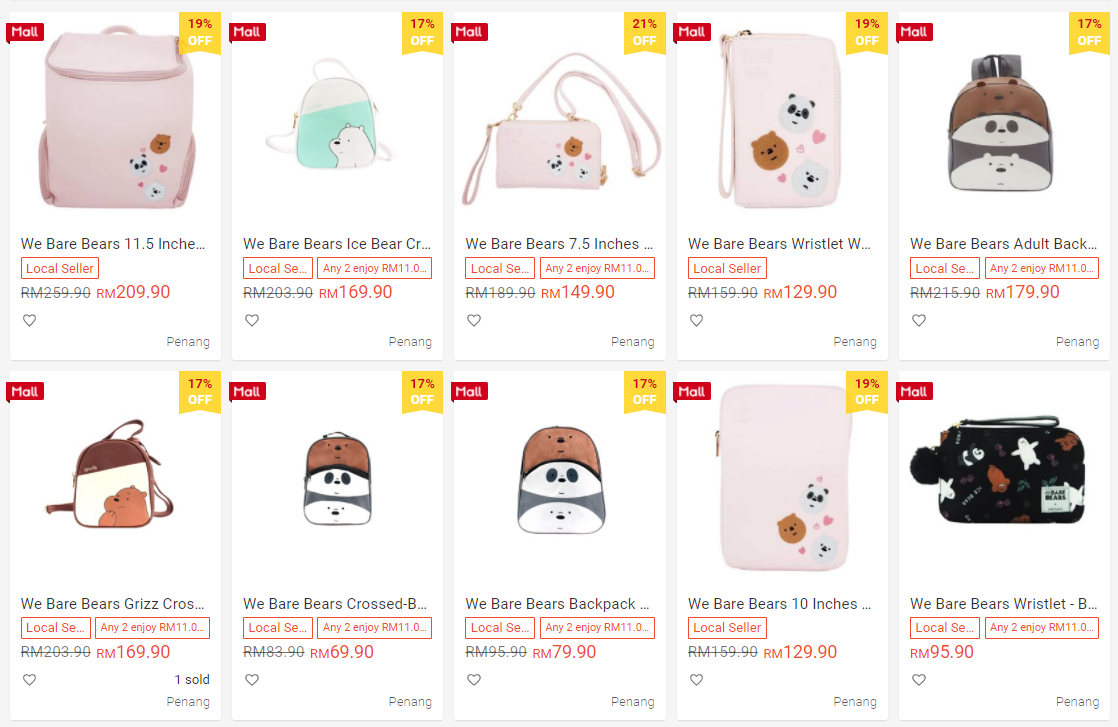The image size is (1118, 727).
Task: Open We Bare Bears 7.5 Inches title link
Action: click(559, 244)
